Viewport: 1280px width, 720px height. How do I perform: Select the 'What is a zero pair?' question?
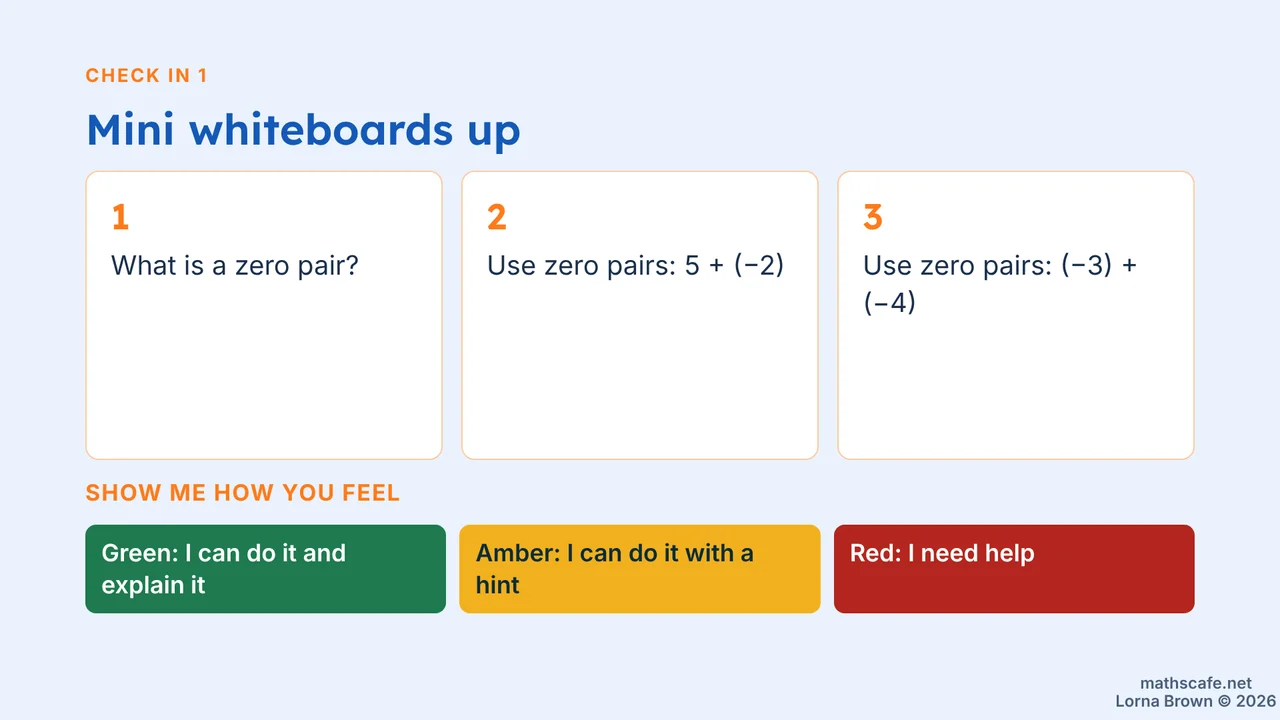tap(235, 266)
